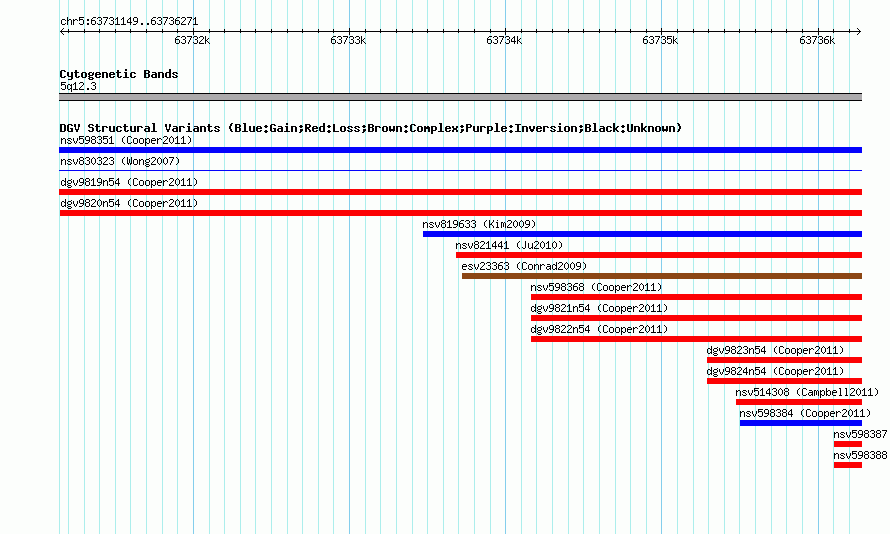Click the nsv598351 (Cooper2011) label
The height and width of the screenshot is (534, 890).
click(126, 140)
